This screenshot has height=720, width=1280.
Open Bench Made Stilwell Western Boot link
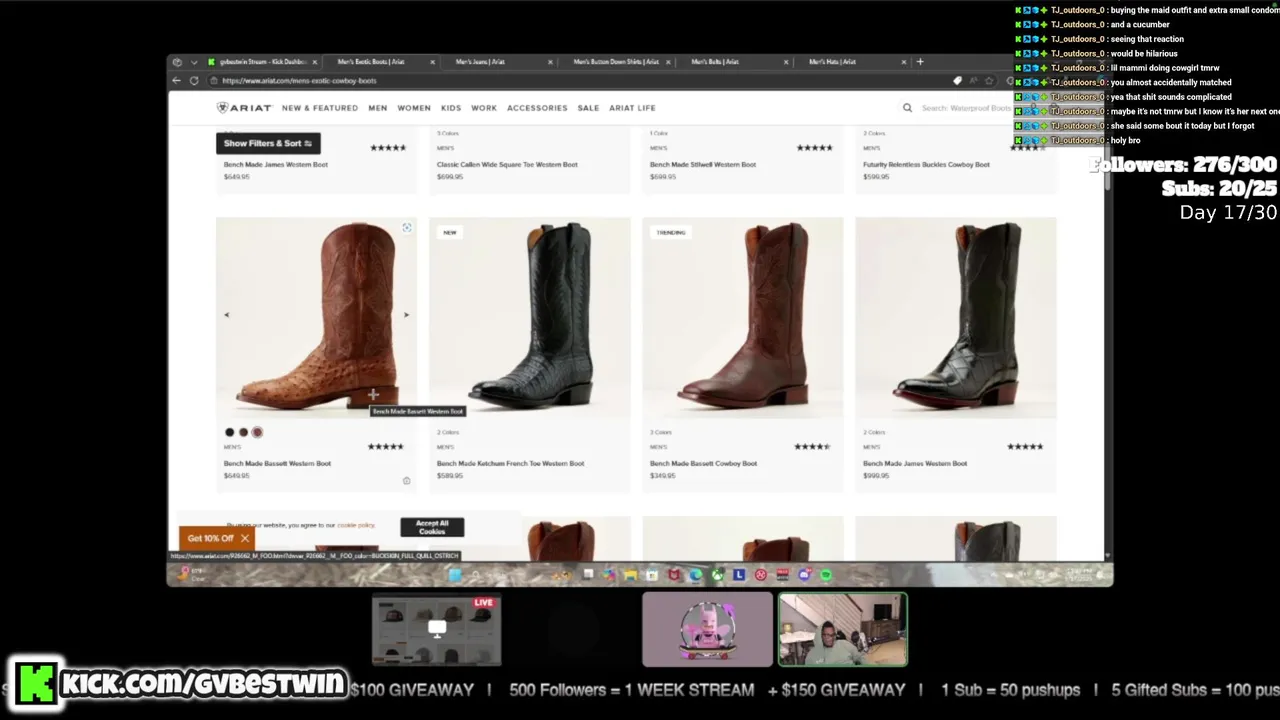click(704, 165)
